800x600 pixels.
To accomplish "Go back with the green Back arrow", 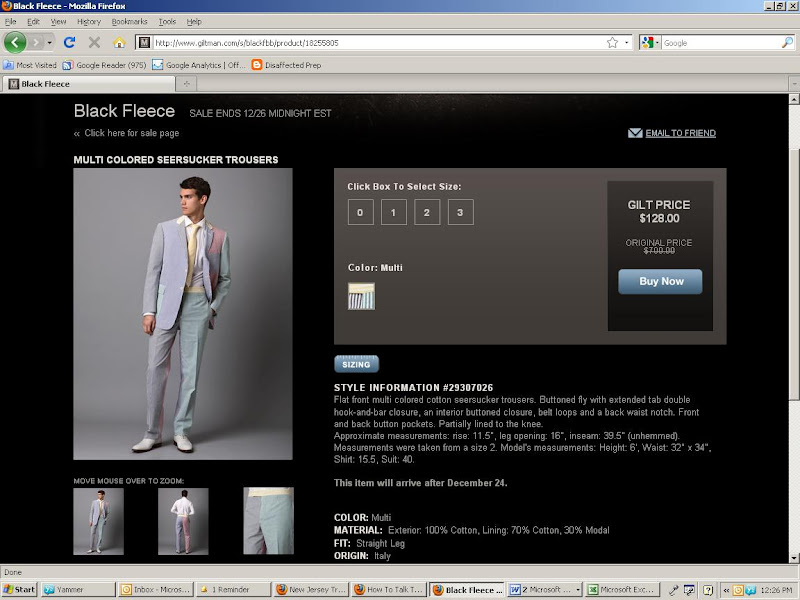I will click(x=15, y=42).
